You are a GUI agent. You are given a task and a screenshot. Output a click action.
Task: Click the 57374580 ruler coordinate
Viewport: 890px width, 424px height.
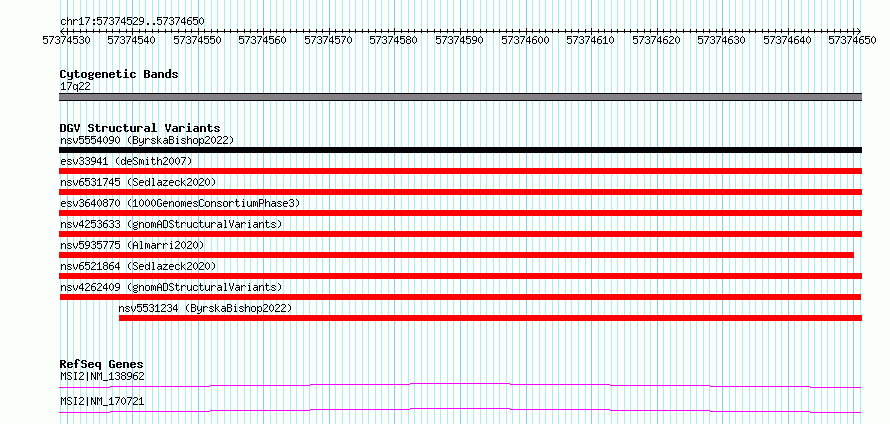(x=393, y=40)
